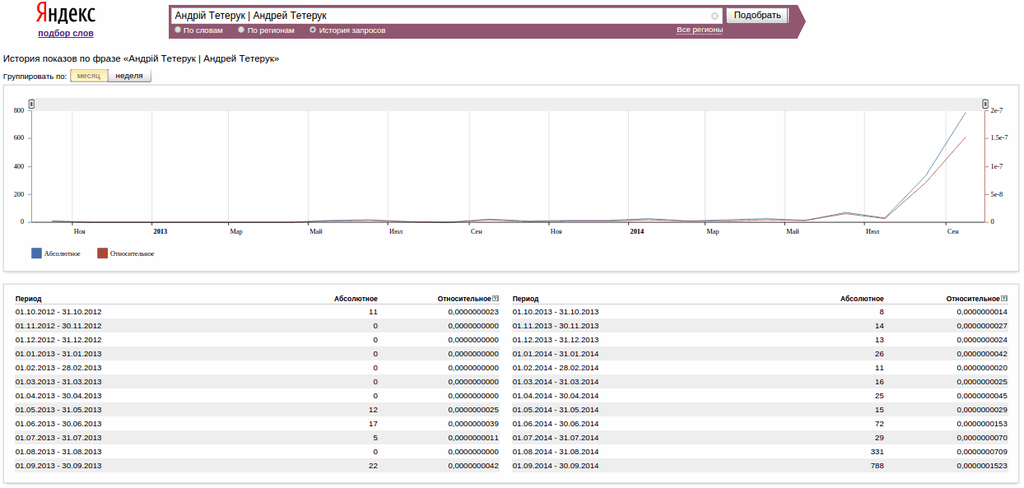Select row 01.06.2014 - 30.06.2014
The height and width of the screenshot is (488, 1024).
[x=760, y=424]
